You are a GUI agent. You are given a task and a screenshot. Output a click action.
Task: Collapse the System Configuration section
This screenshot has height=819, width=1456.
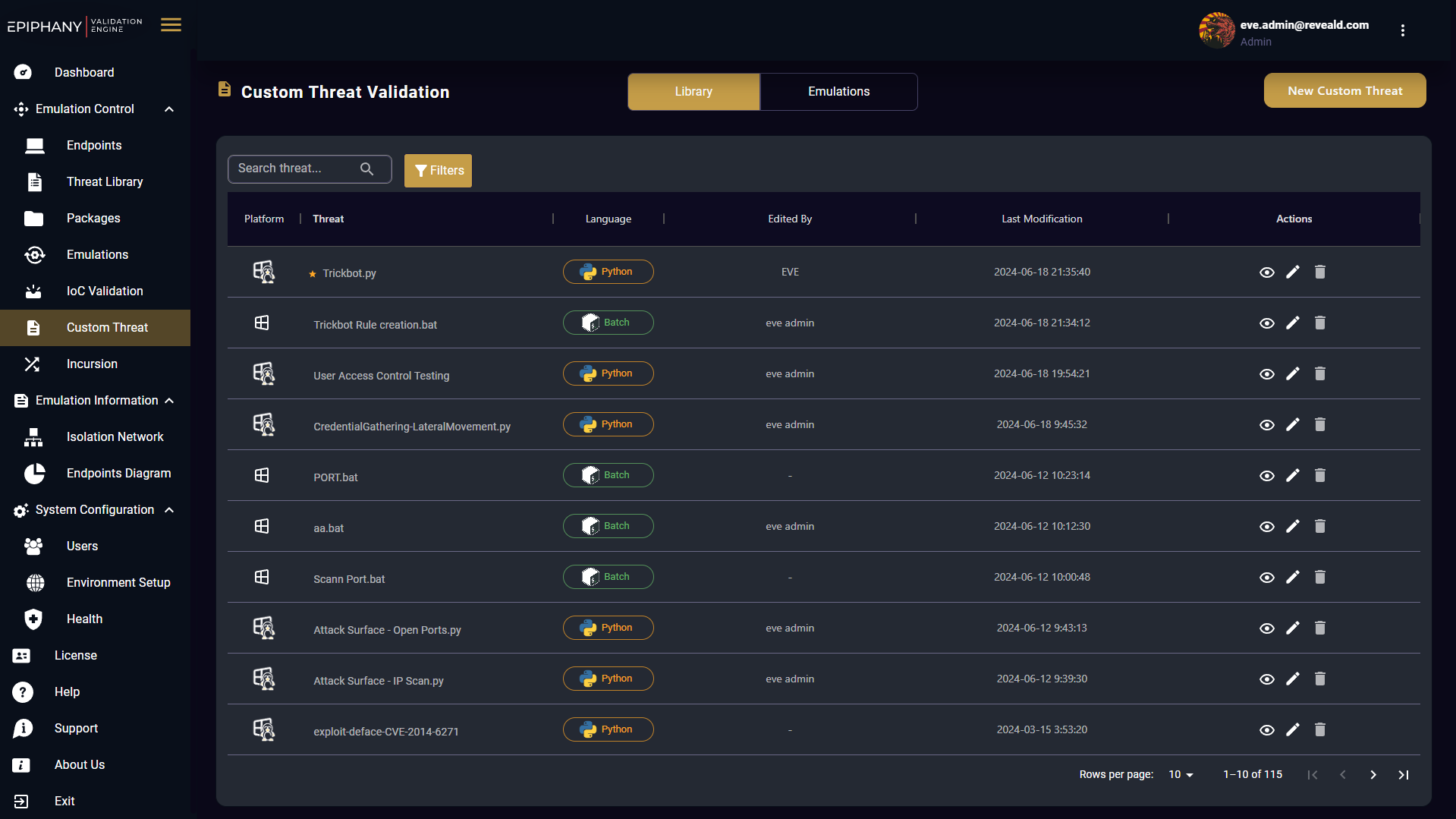click(x=169, y=510)
